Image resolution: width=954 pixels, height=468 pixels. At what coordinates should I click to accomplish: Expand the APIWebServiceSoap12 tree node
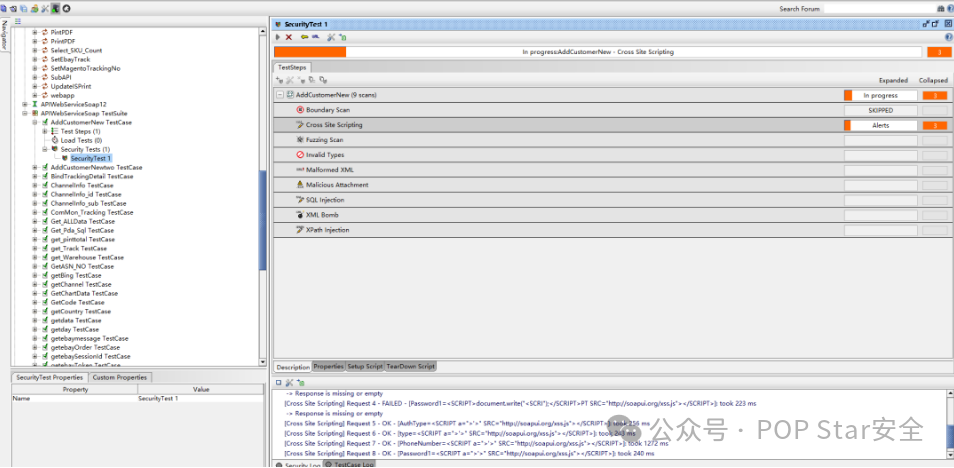(25, 104)
